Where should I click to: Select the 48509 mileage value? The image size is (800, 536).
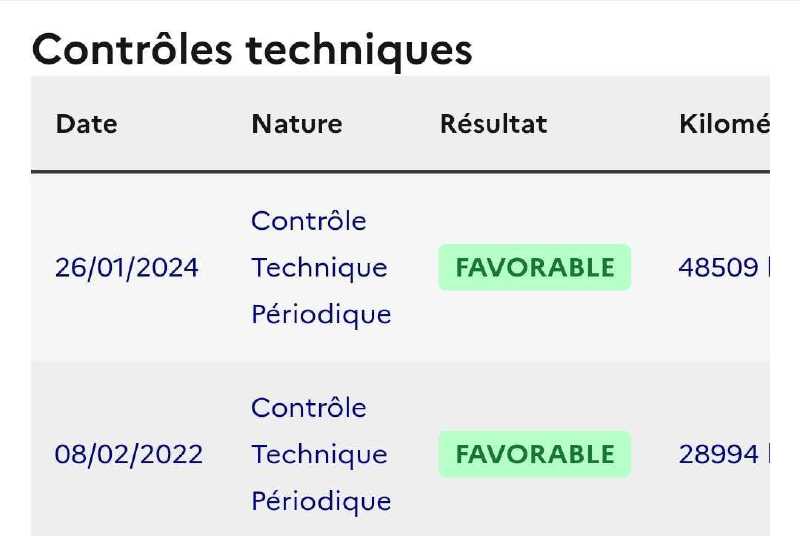pyautogui.click(x=718, y=267)
